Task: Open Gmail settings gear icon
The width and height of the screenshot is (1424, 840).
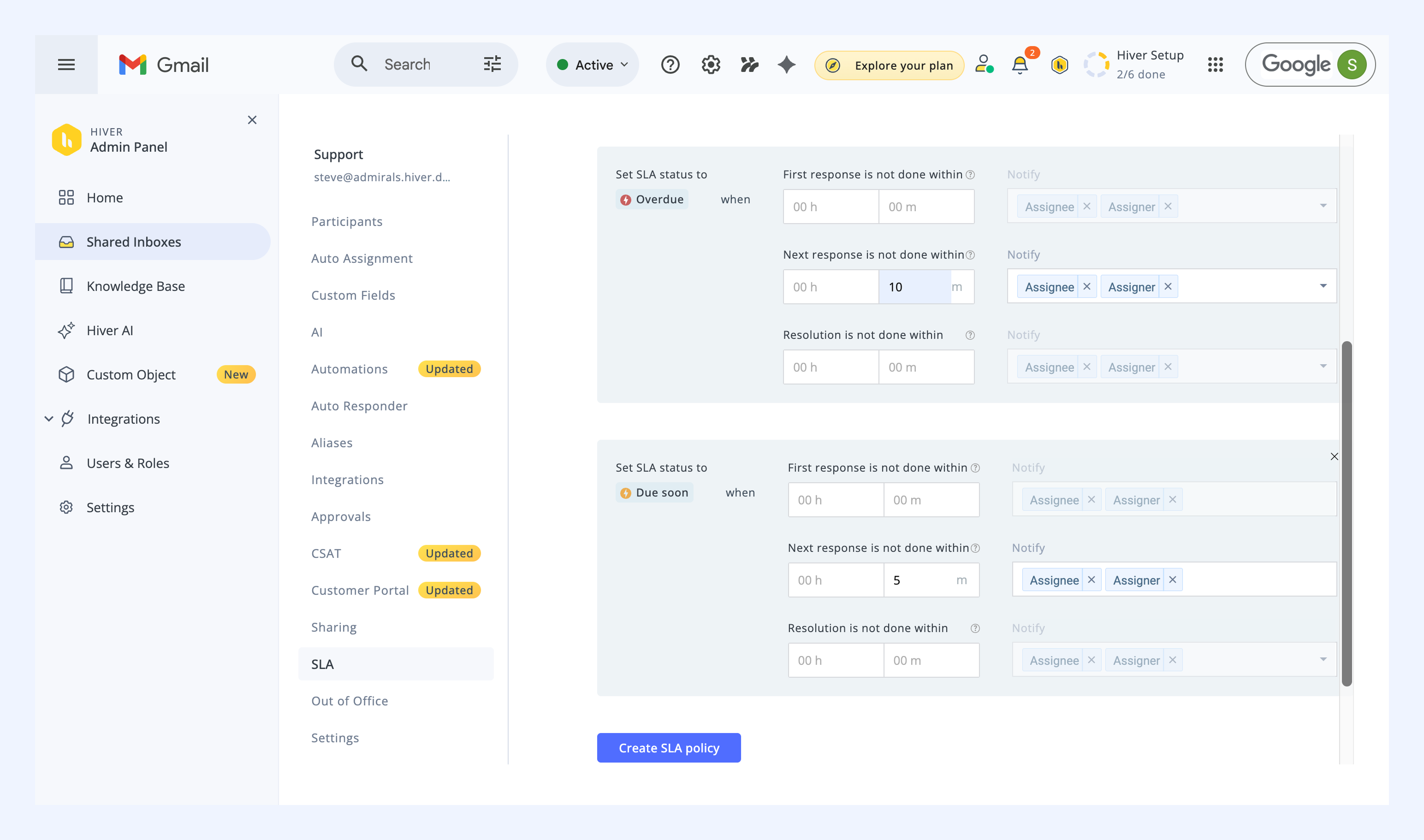Action: [x=711, y=65]
